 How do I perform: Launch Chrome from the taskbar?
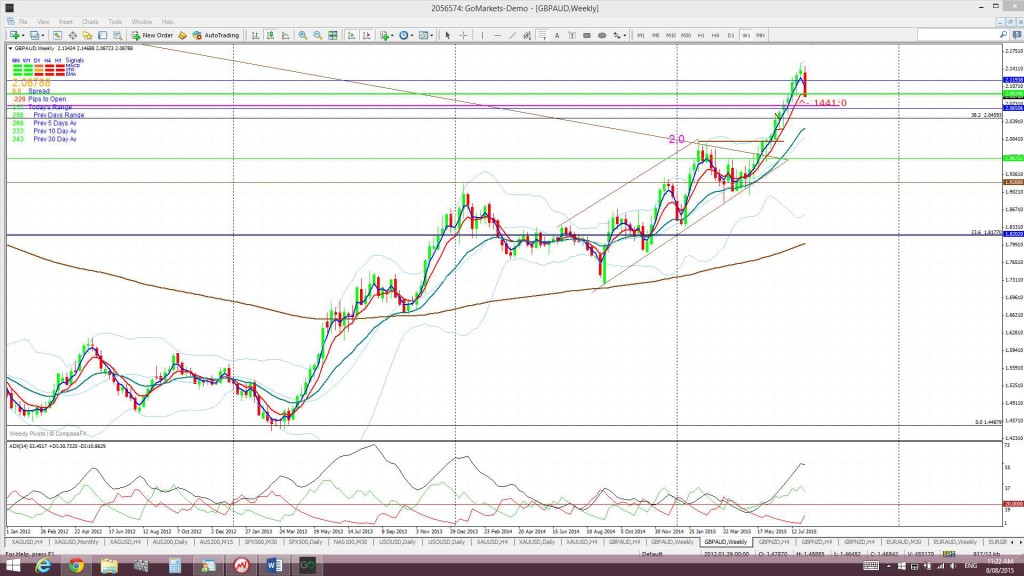click(x=76, y=566)
